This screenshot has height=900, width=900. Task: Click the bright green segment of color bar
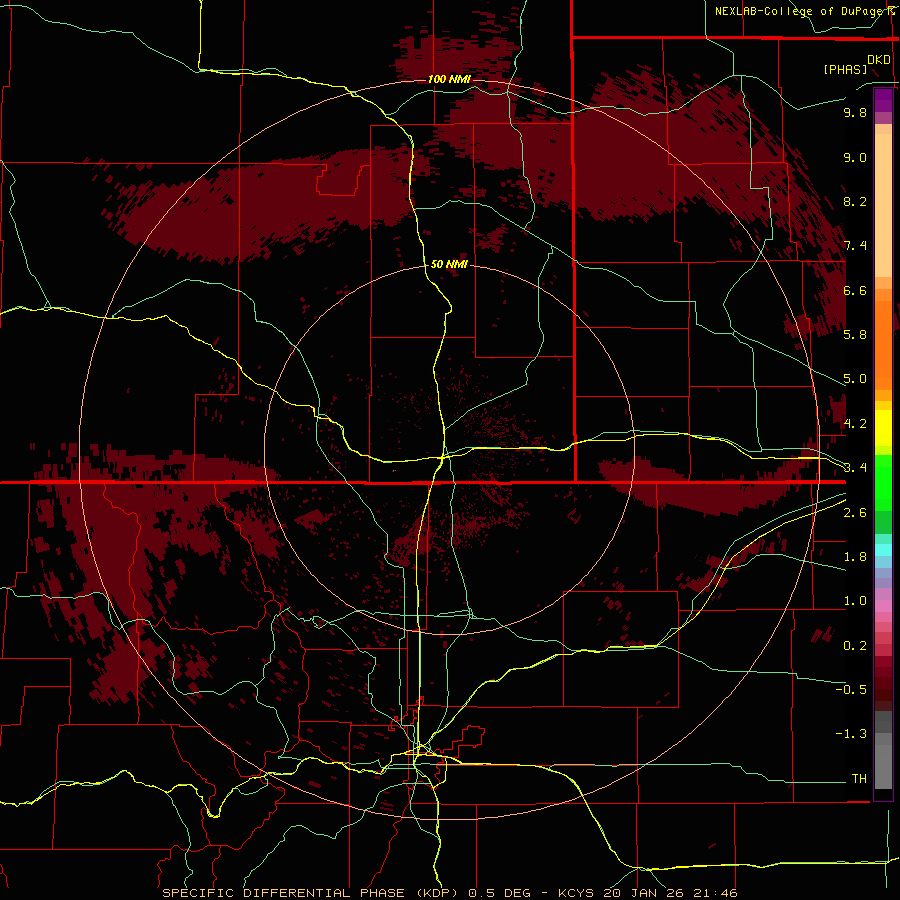[883, 483]
